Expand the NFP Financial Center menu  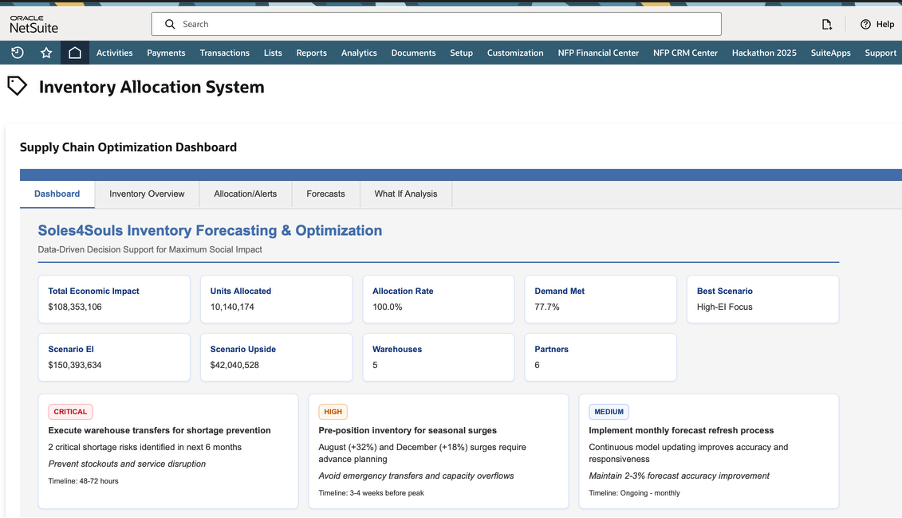[598, 53]
